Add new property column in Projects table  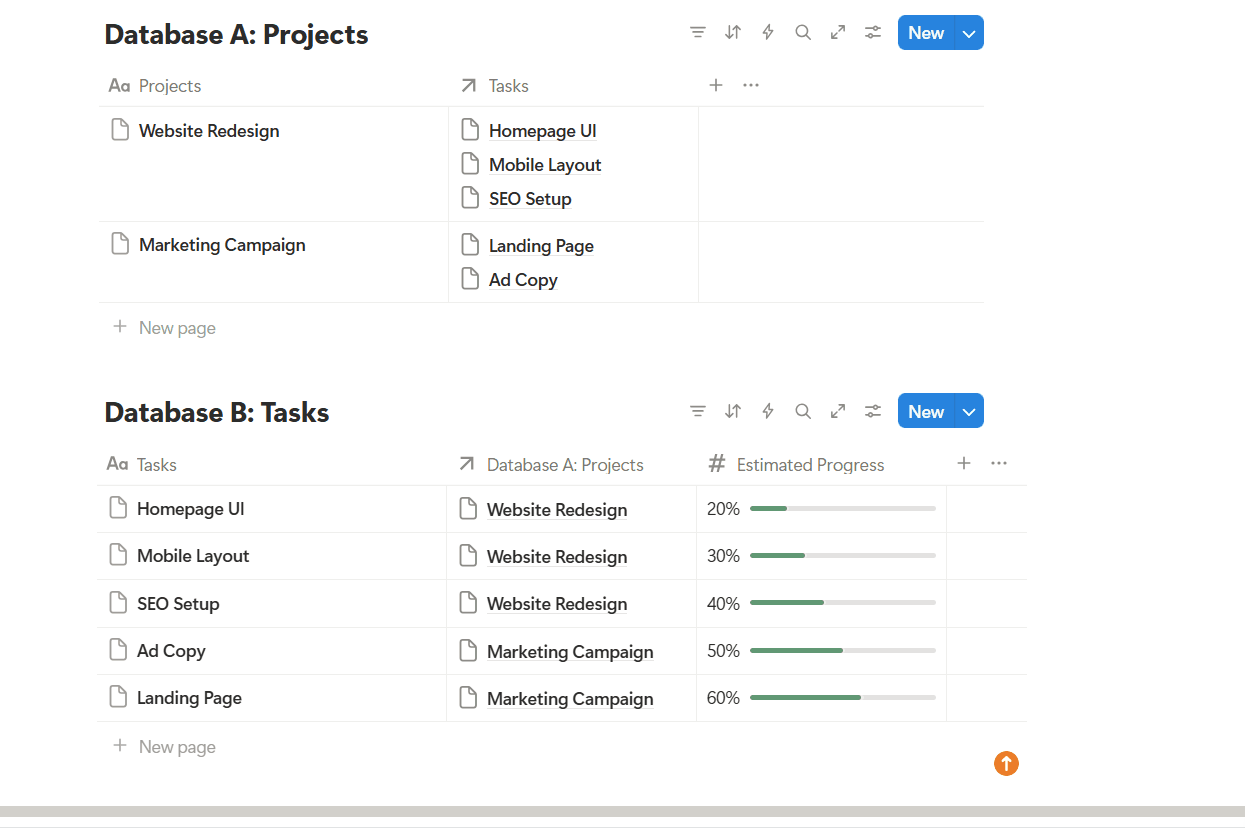click(716, 85)
